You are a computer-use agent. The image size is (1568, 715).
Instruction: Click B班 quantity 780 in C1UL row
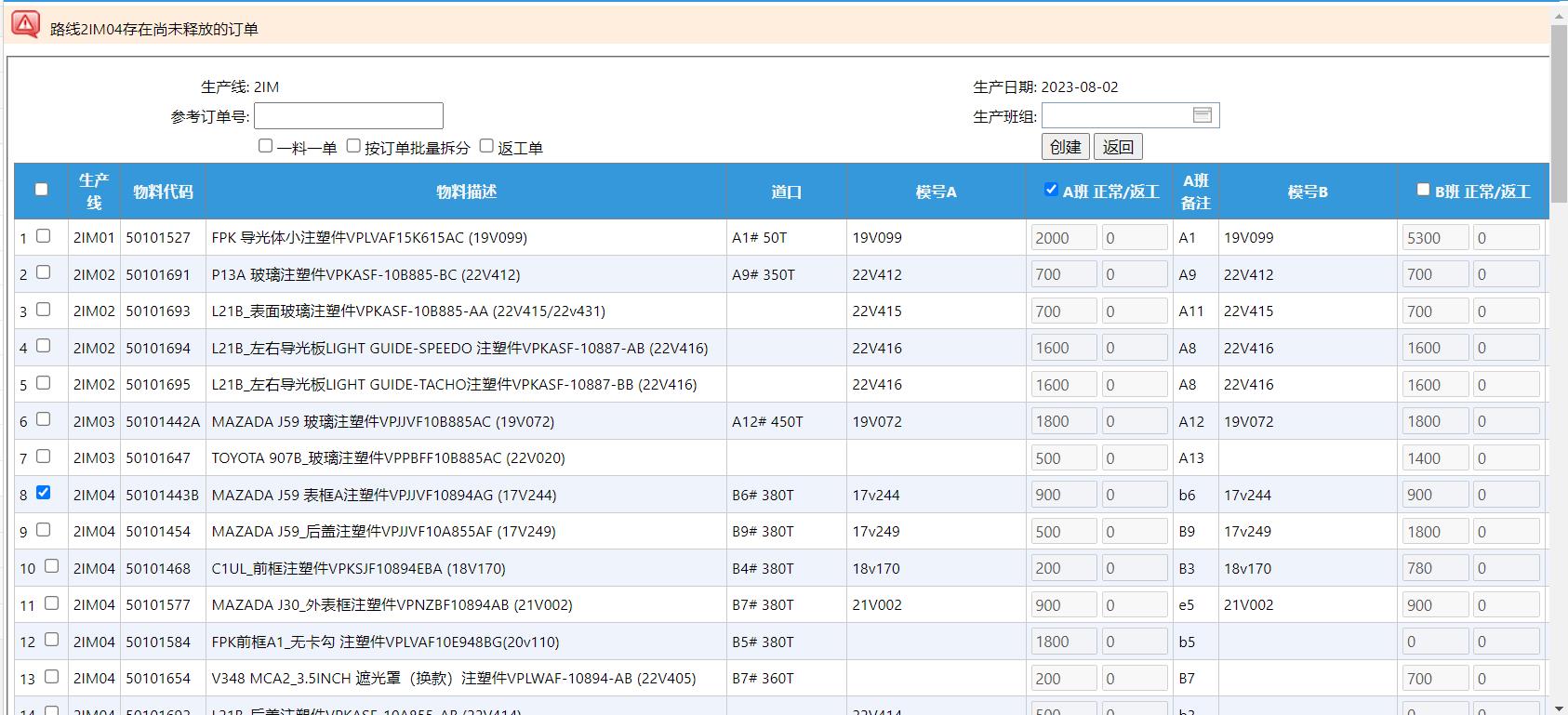point(1435,568)
